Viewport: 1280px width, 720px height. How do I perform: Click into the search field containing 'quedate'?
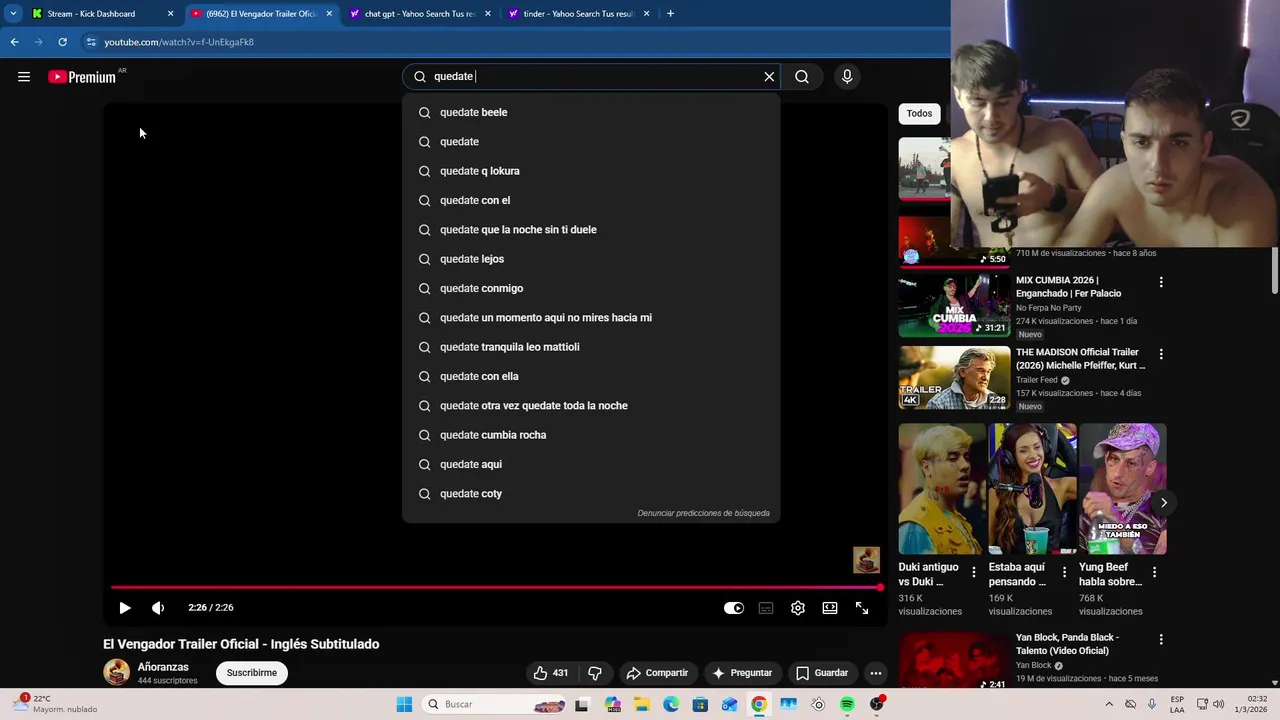(590, 77)
